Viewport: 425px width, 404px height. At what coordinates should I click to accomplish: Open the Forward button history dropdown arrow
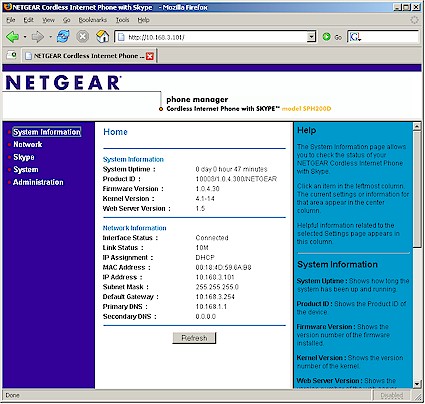click(50, 37)
